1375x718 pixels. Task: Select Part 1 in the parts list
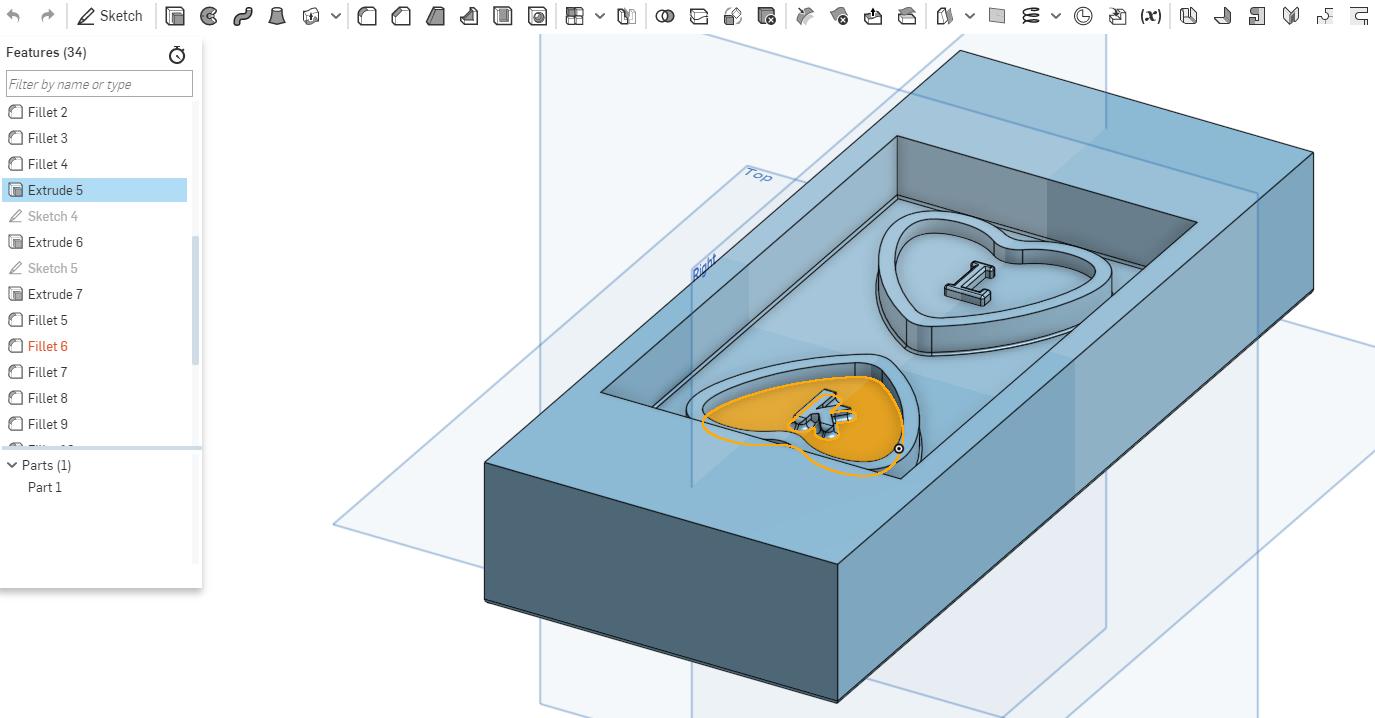(45, 487)
